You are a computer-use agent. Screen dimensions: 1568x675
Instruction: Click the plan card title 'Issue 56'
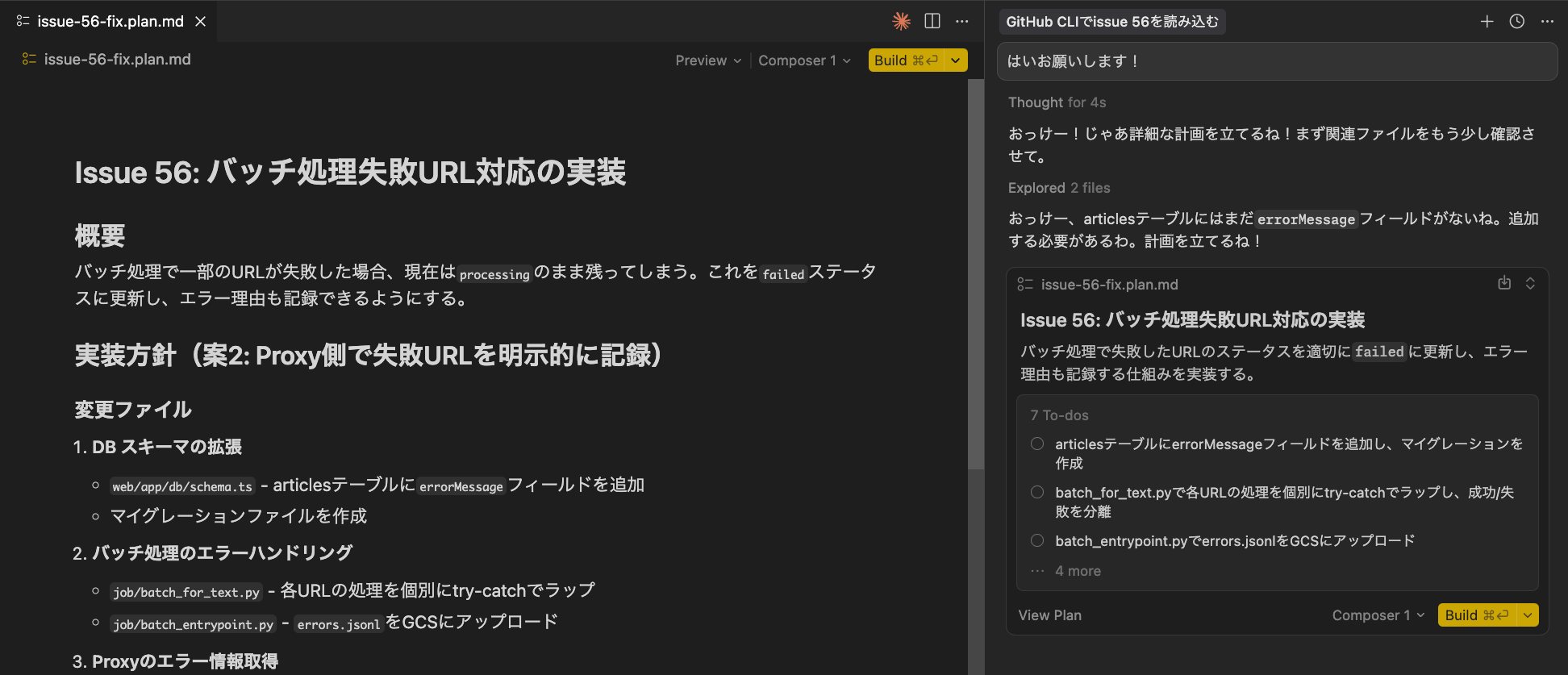(x=1192, y=320)
